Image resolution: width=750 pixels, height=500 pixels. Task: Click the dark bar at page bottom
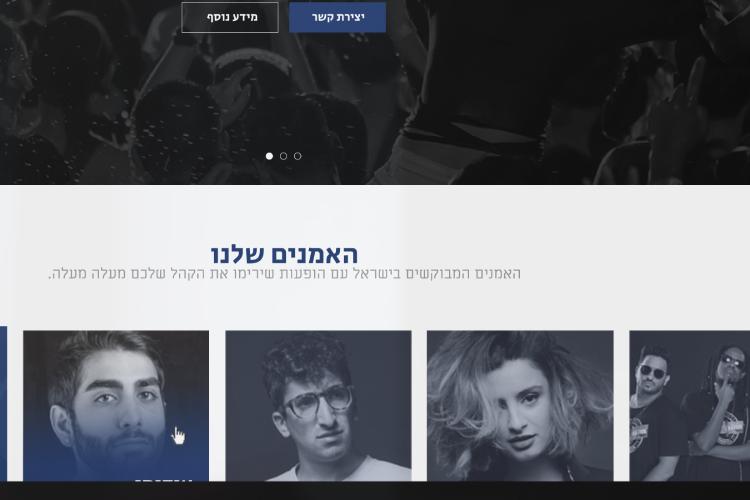click(375, 491)
